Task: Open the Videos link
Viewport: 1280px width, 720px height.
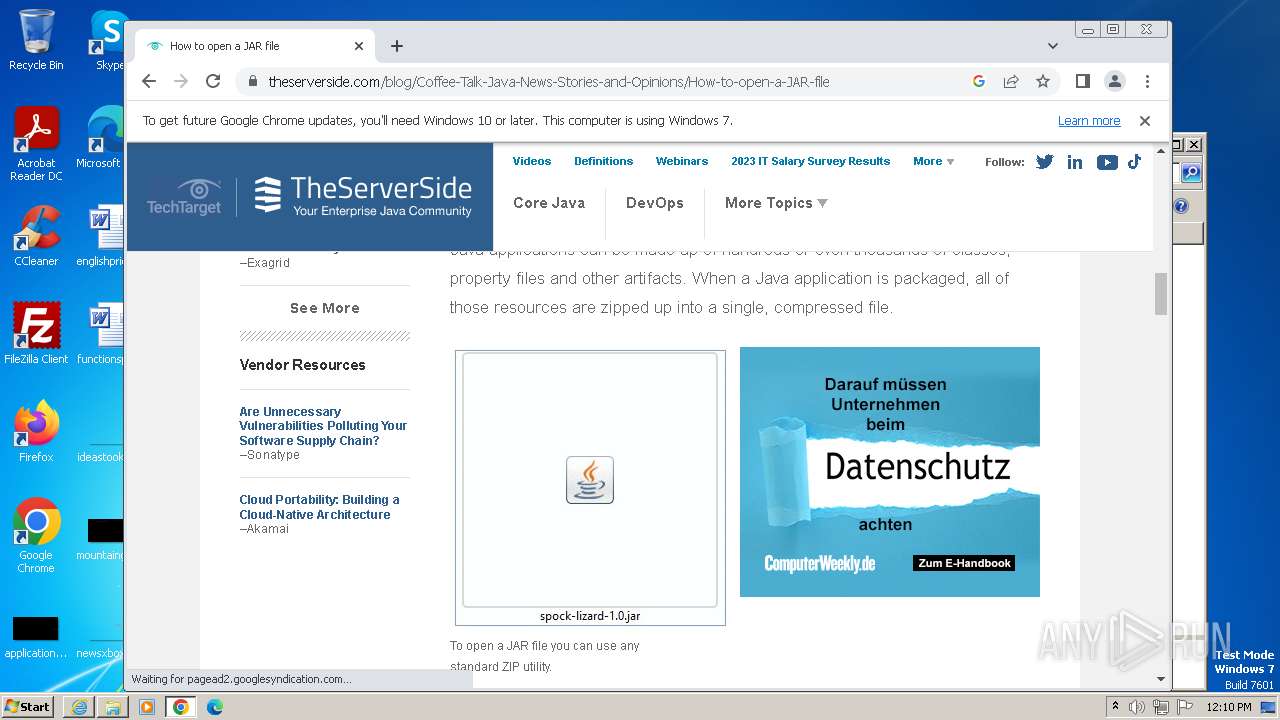Action: click(x=532, y=161)
